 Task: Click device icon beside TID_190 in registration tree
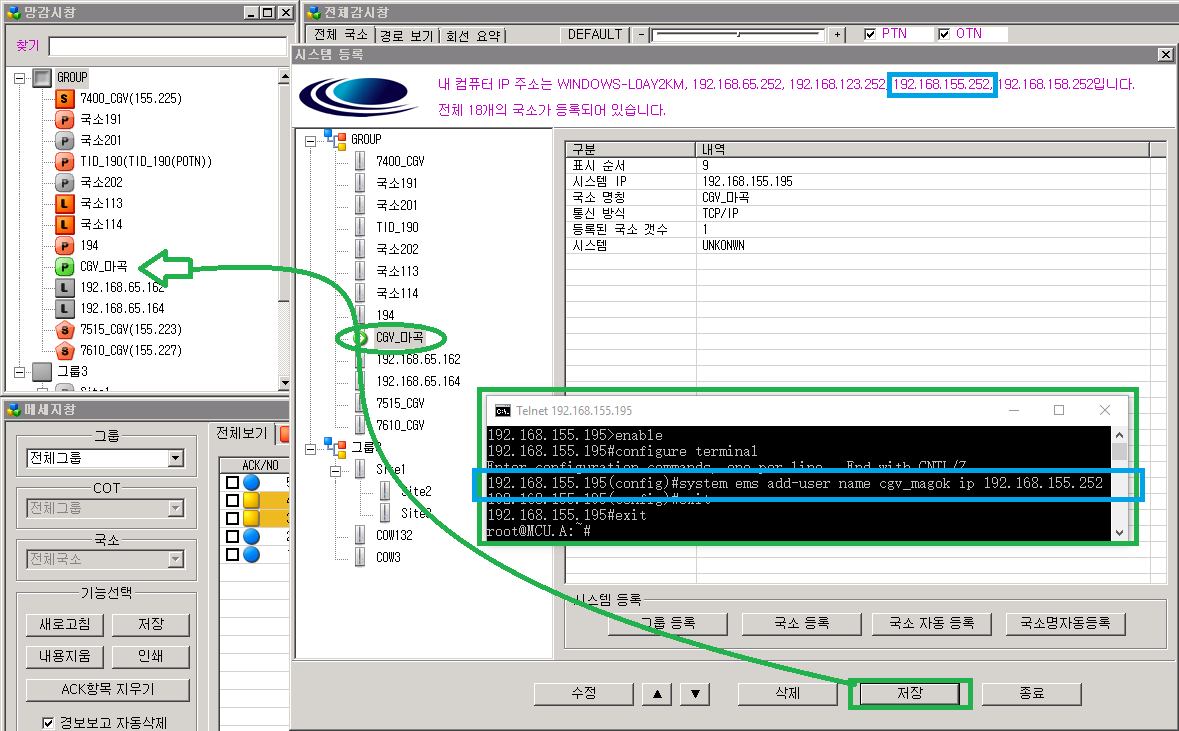[x=360, y=227]
